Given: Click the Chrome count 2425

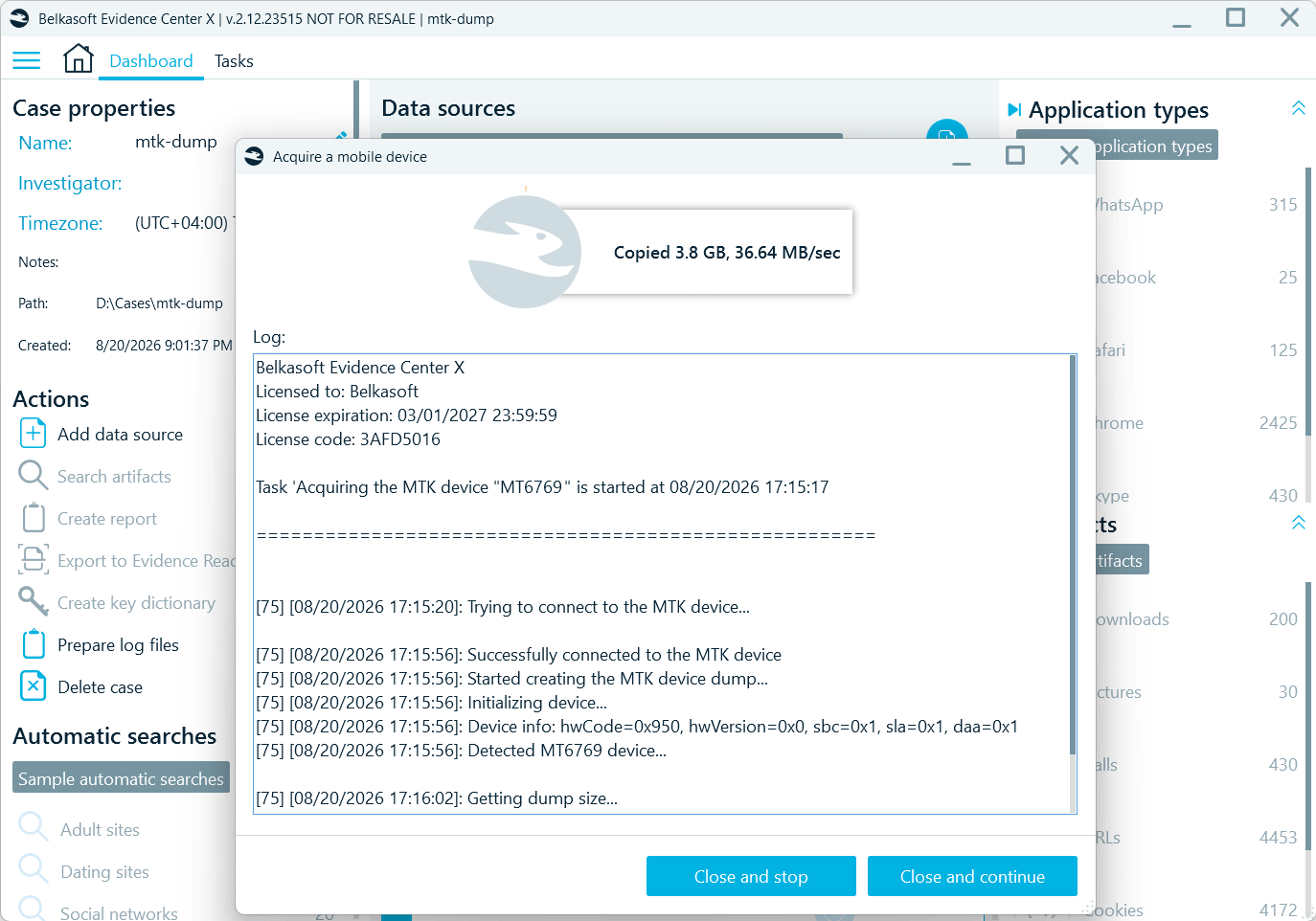Looking at the screenshot, I should (x=1278, y=423).
